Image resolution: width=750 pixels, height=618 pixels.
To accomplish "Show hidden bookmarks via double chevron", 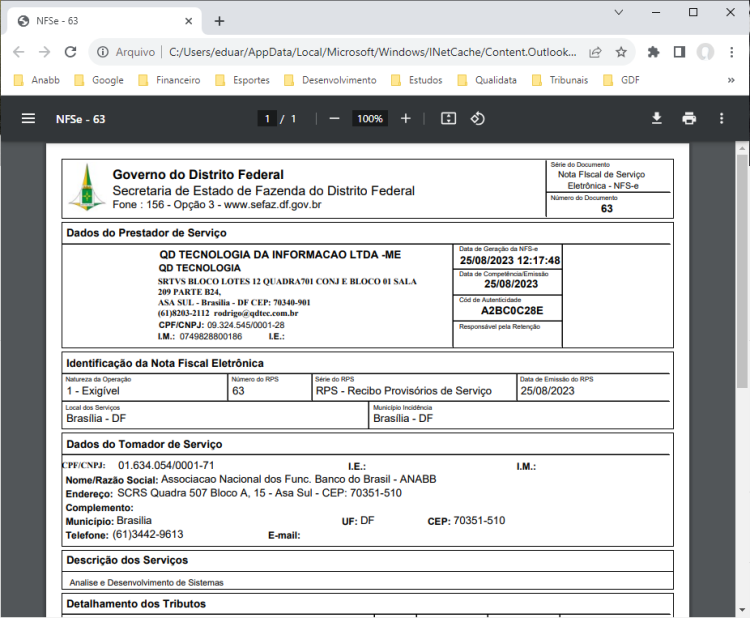I will tap(731, 80).
